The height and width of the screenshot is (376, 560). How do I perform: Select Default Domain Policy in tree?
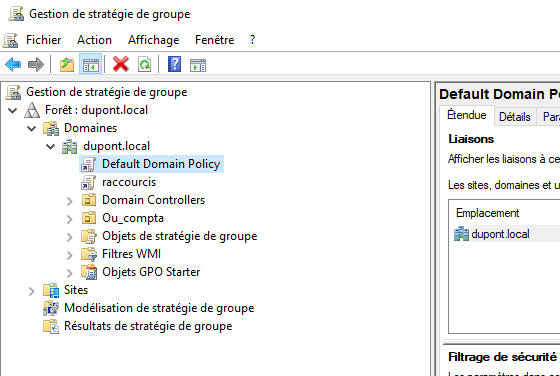click(161, 164)
